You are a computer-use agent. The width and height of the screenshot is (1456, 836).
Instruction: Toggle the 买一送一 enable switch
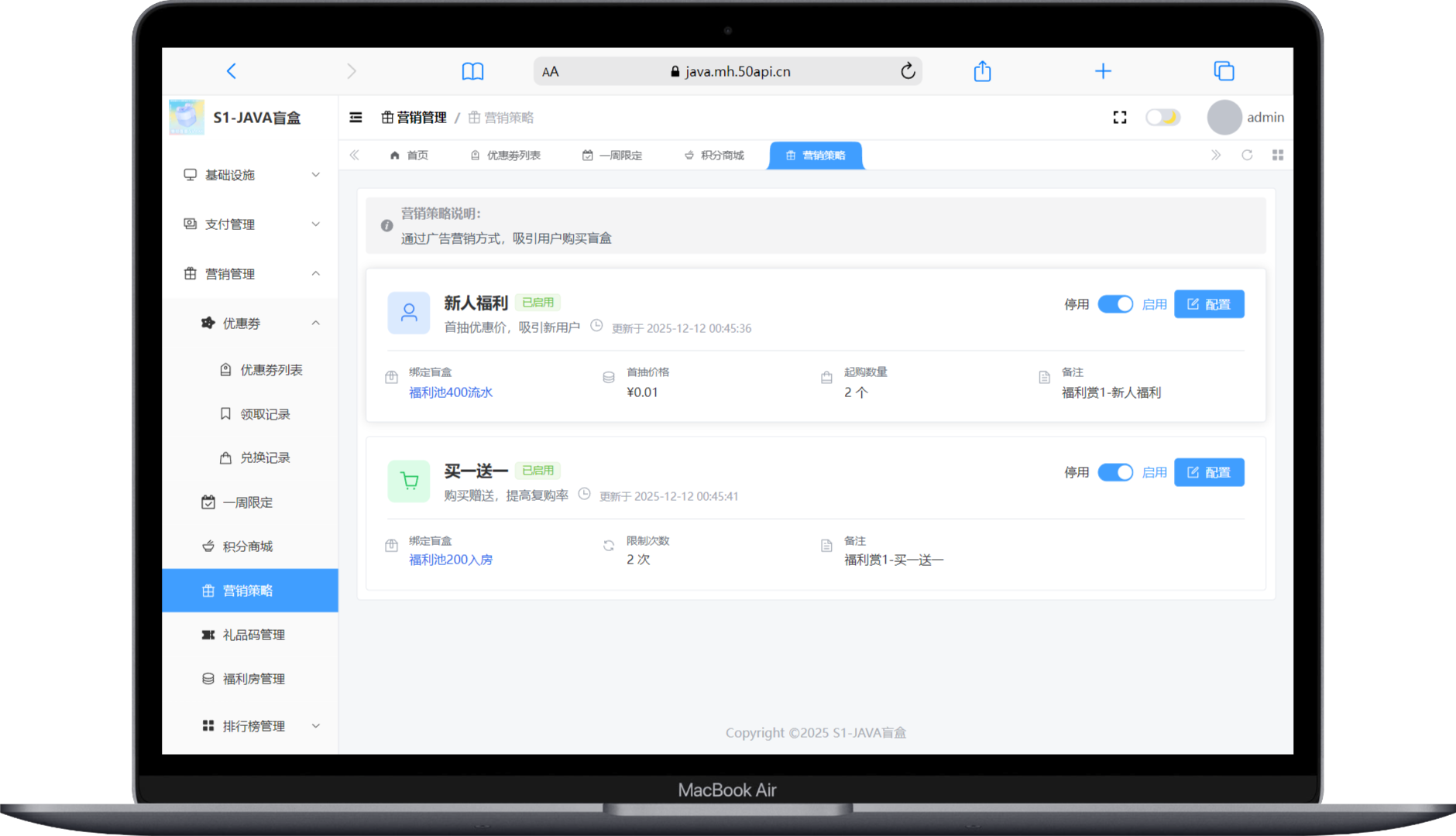[x=1114, y=472]
